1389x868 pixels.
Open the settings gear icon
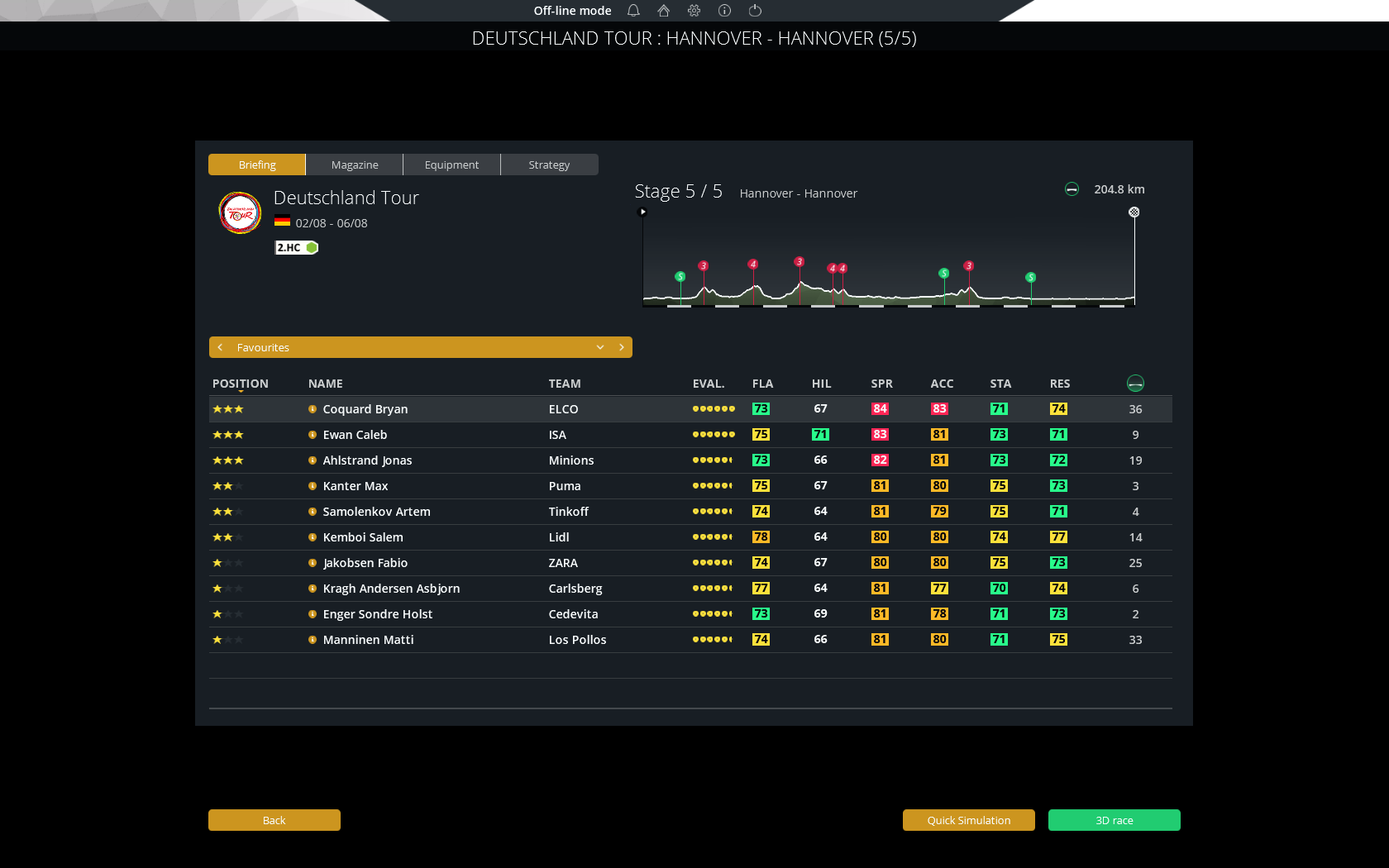click(694, 11)
